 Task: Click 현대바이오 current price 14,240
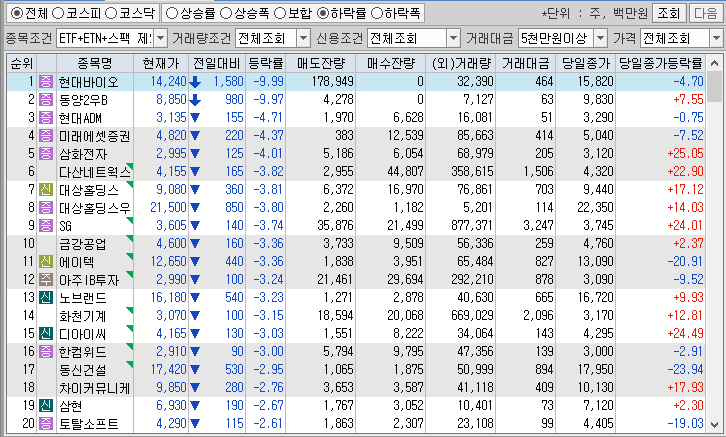click(x=168, y=81)
